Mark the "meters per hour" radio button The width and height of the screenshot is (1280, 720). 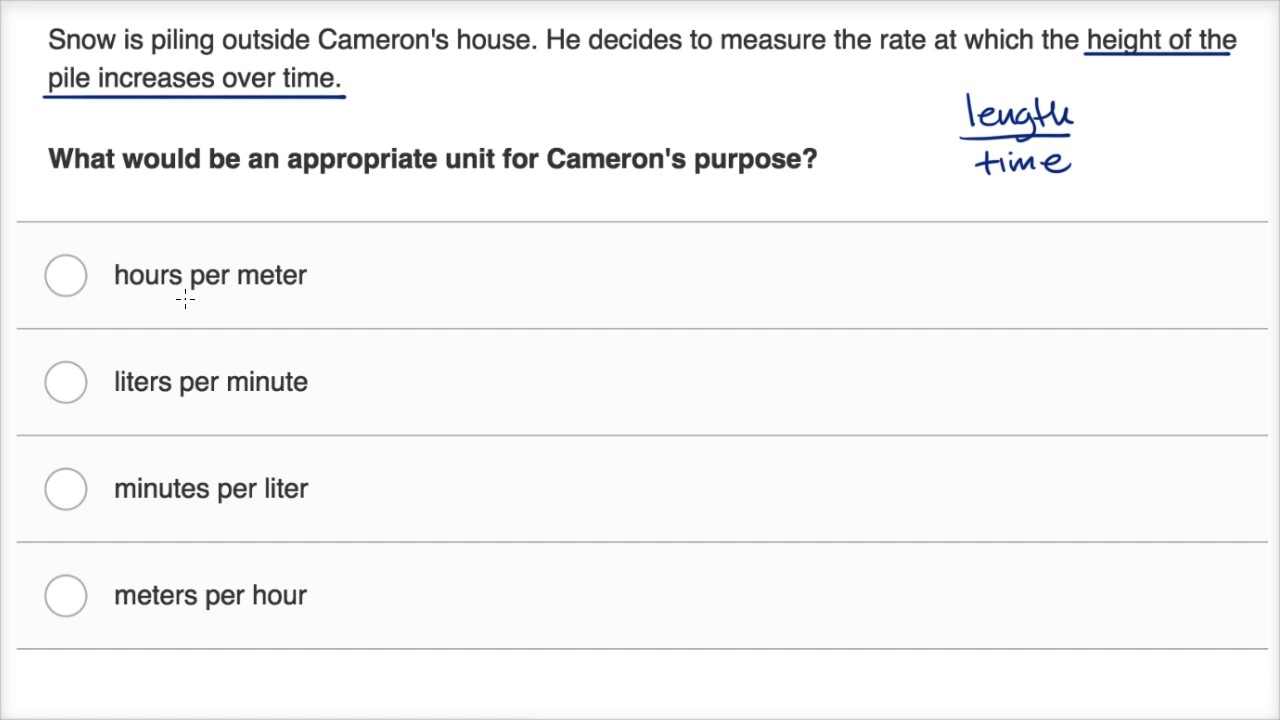pos(66,596)
